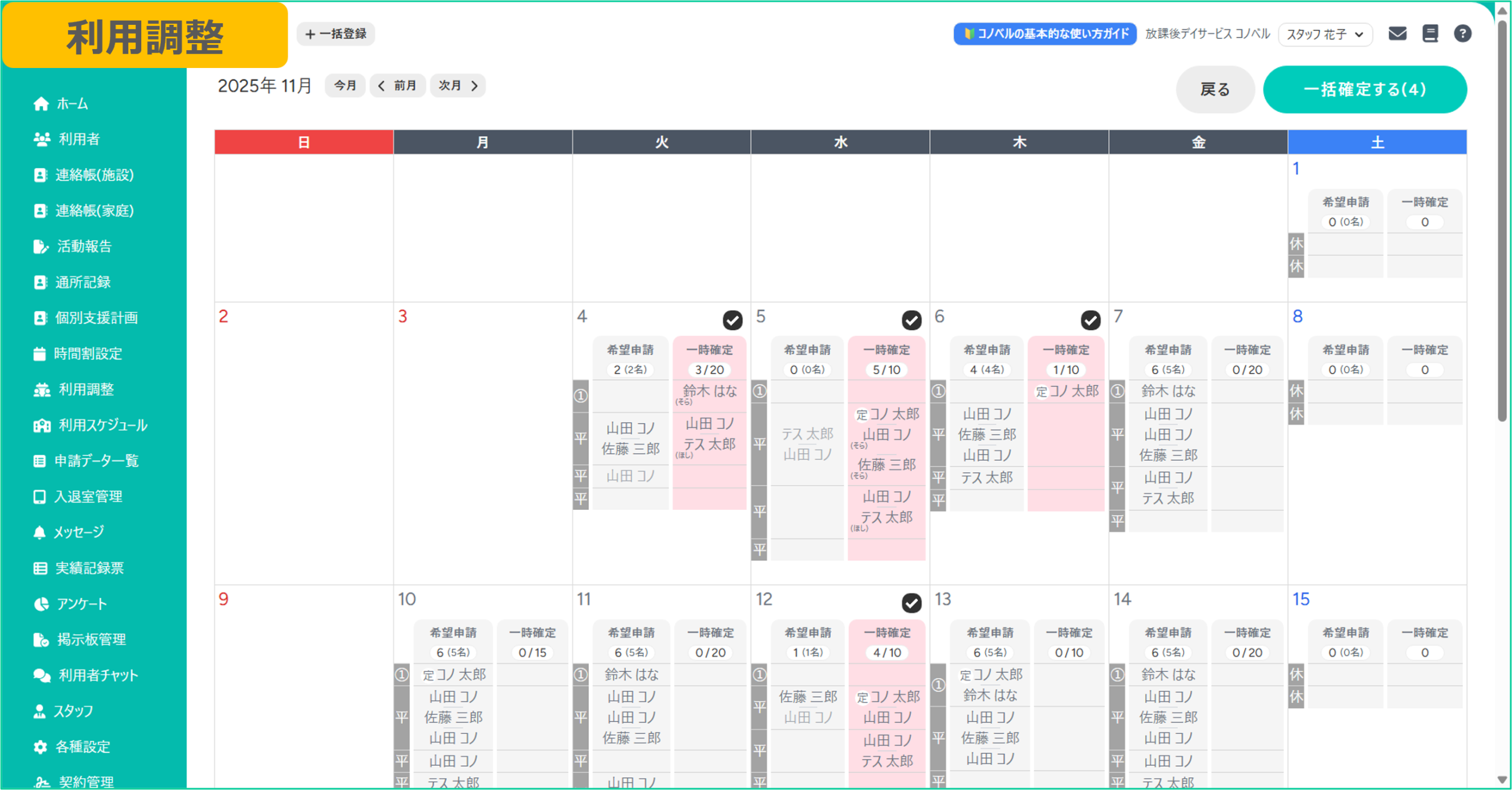Click the help question mark icon
The height and width of the screenshot is (790, 1512).
point(1462,34)
